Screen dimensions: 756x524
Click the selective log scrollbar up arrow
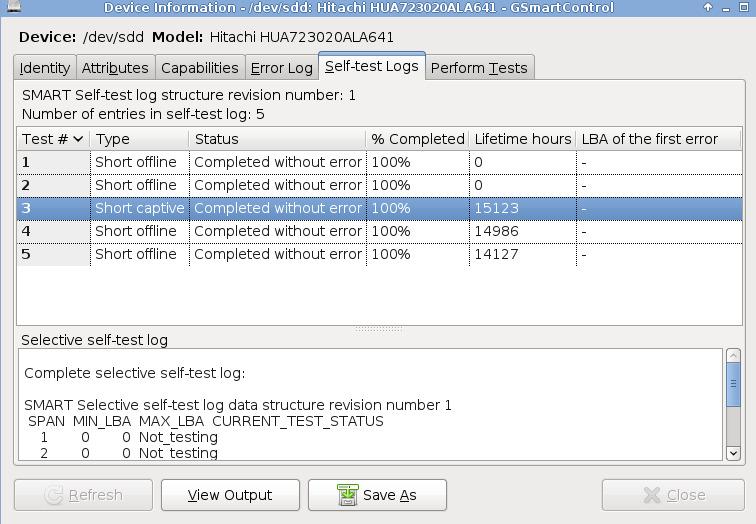tap(733, 356)
